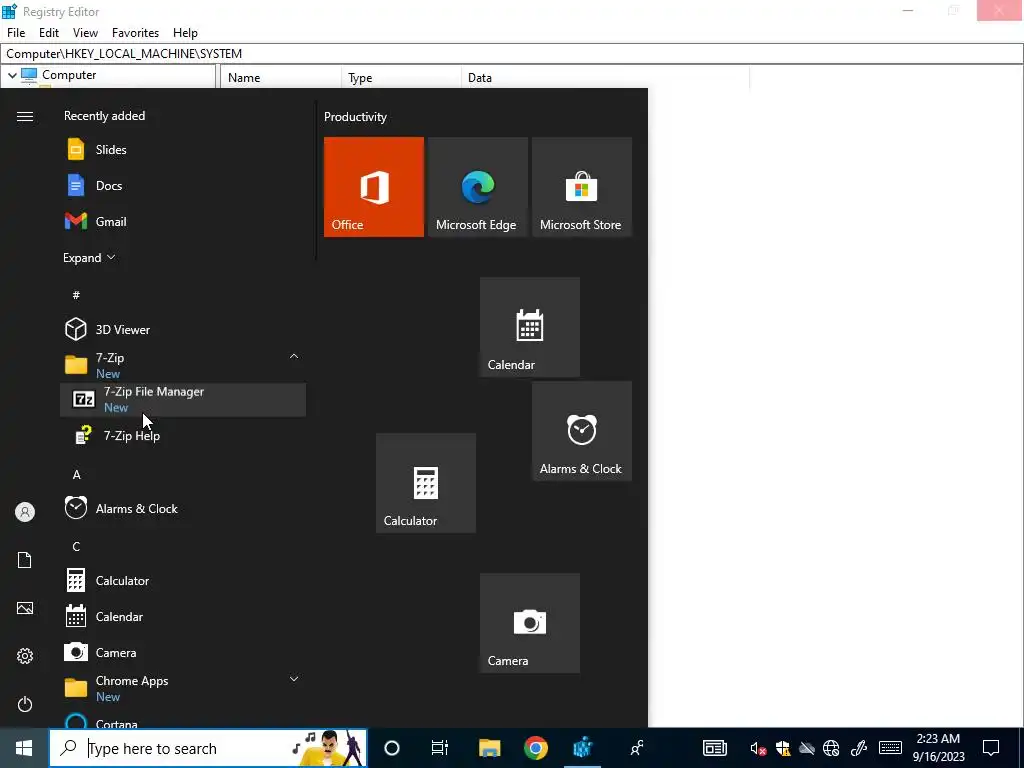Switch to Registry Editor on the taskbar
This screenshot has height=768, width=1024.
point(582,748)
